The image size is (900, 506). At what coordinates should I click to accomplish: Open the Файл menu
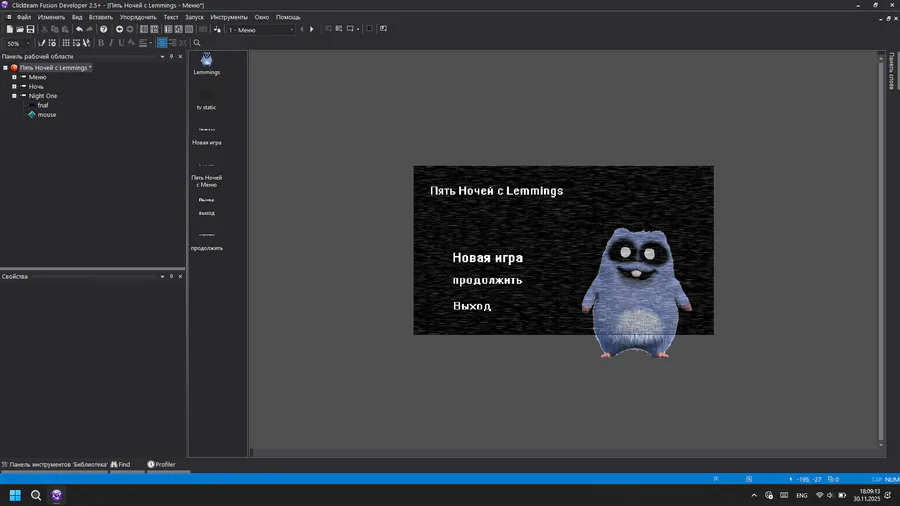(x=24, y=17)
